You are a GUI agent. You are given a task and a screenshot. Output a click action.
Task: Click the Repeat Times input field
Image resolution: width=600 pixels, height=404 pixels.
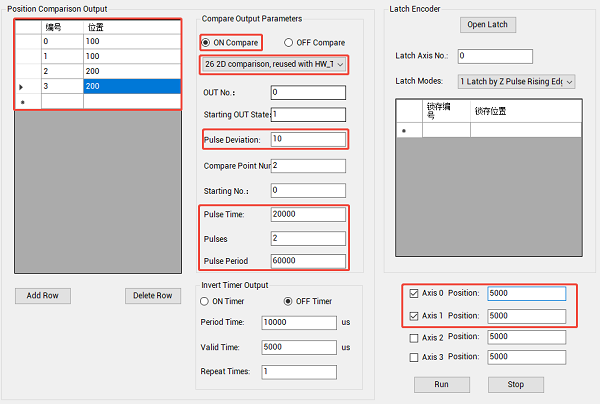[299, 371]
